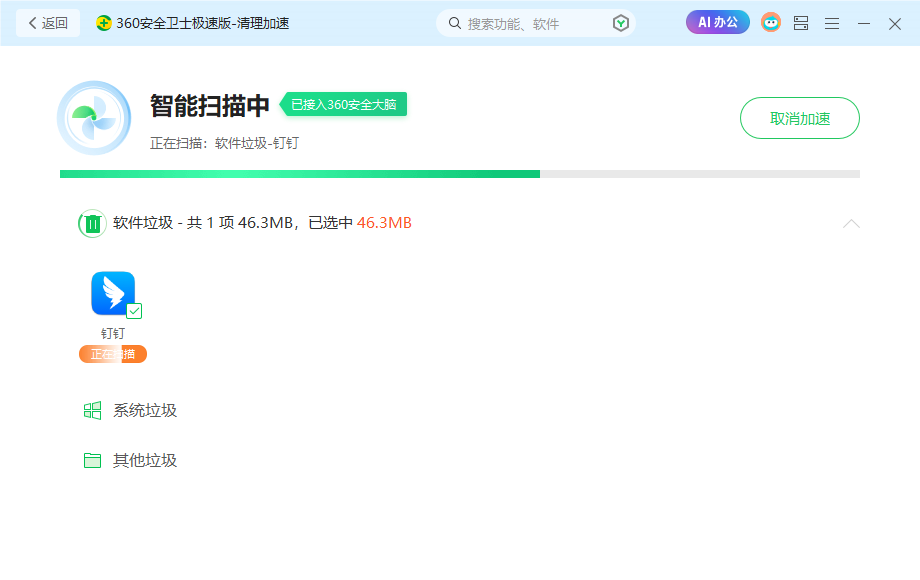The image size is (920, 580).
Task: Click the 已接入360安全大脑 badge
Action: coord(343,104)
